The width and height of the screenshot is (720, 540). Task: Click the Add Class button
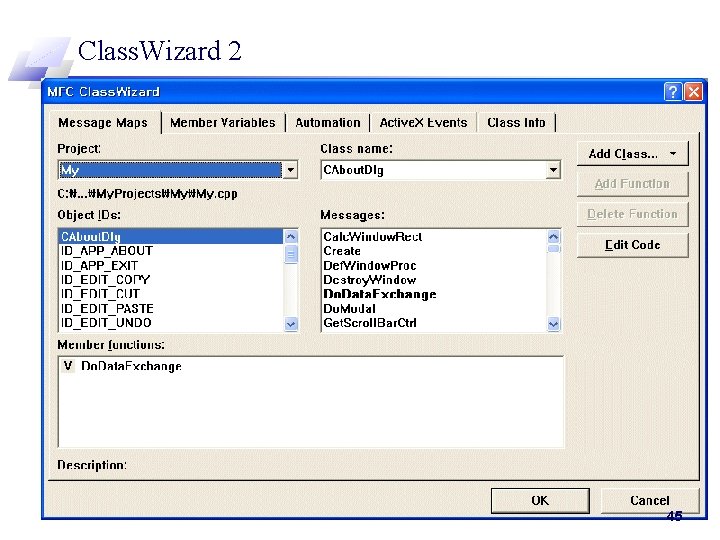click(632, 154)
